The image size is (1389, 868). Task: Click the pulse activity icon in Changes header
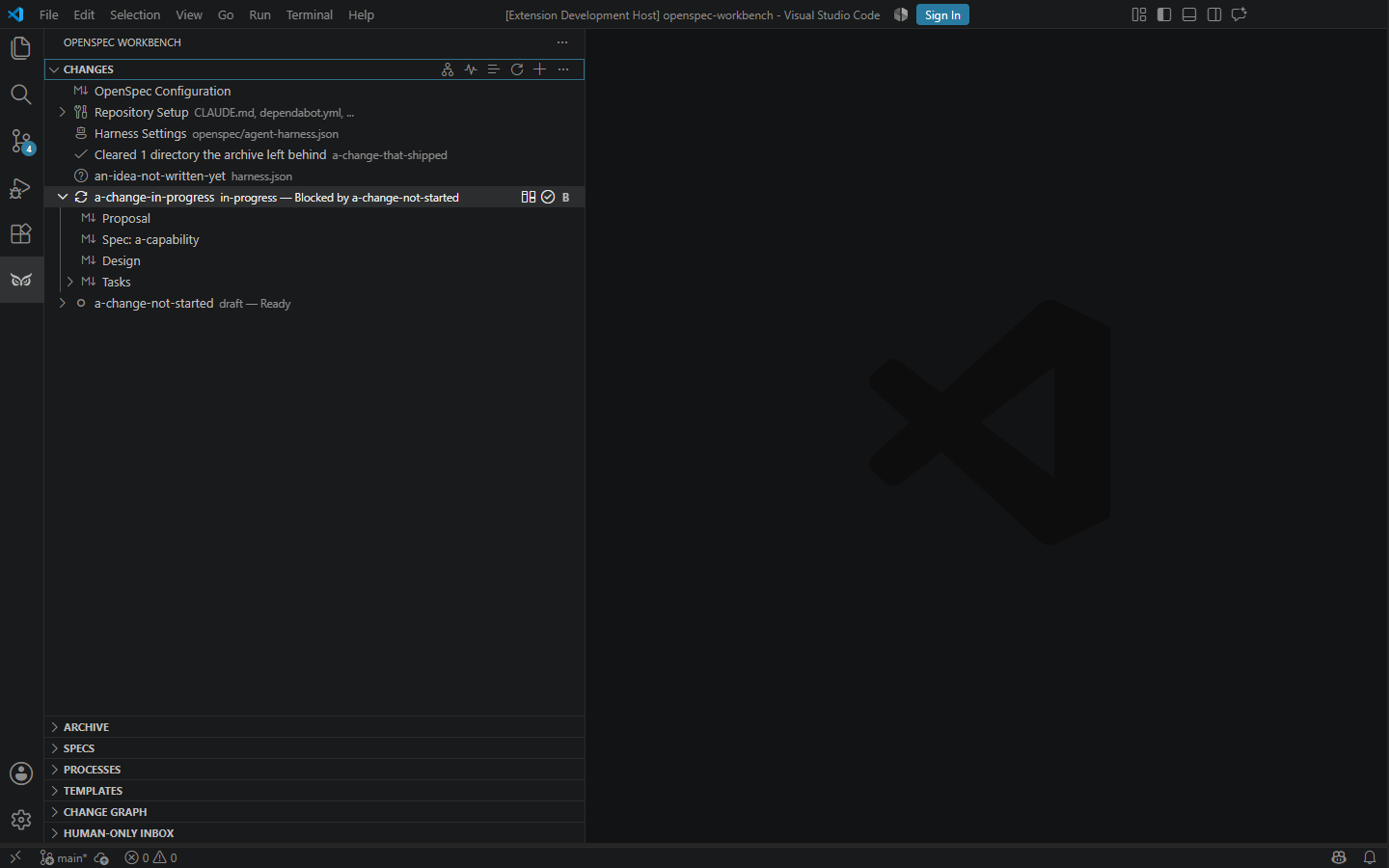(x=471, y=69)
